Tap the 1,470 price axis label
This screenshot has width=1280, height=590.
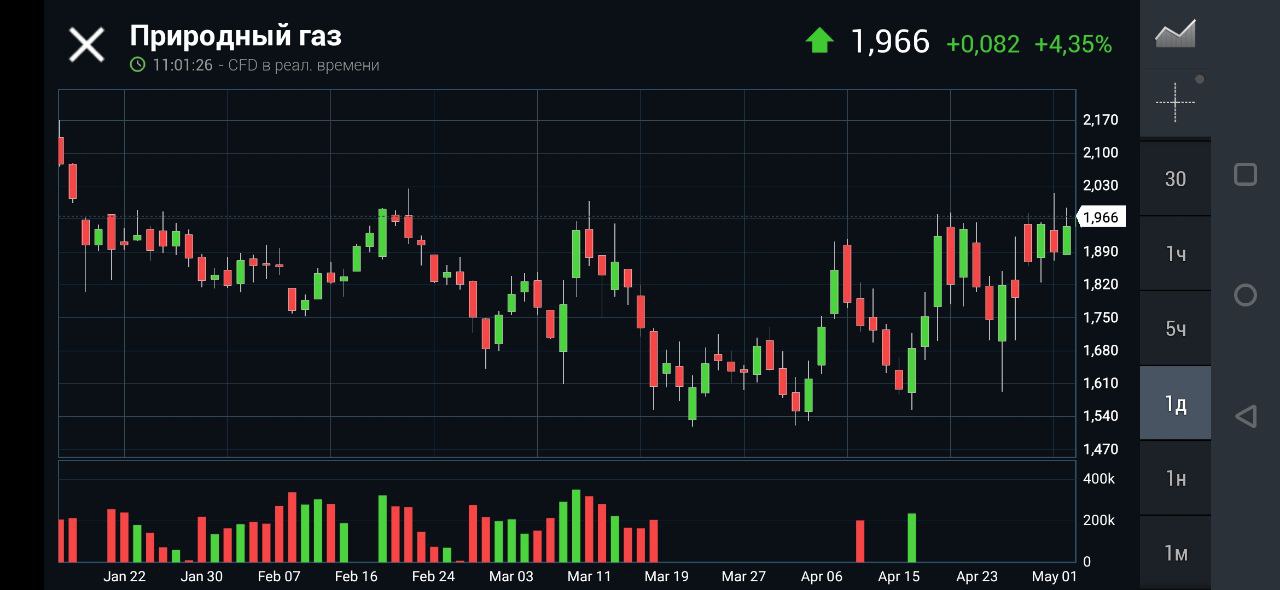1101,449
